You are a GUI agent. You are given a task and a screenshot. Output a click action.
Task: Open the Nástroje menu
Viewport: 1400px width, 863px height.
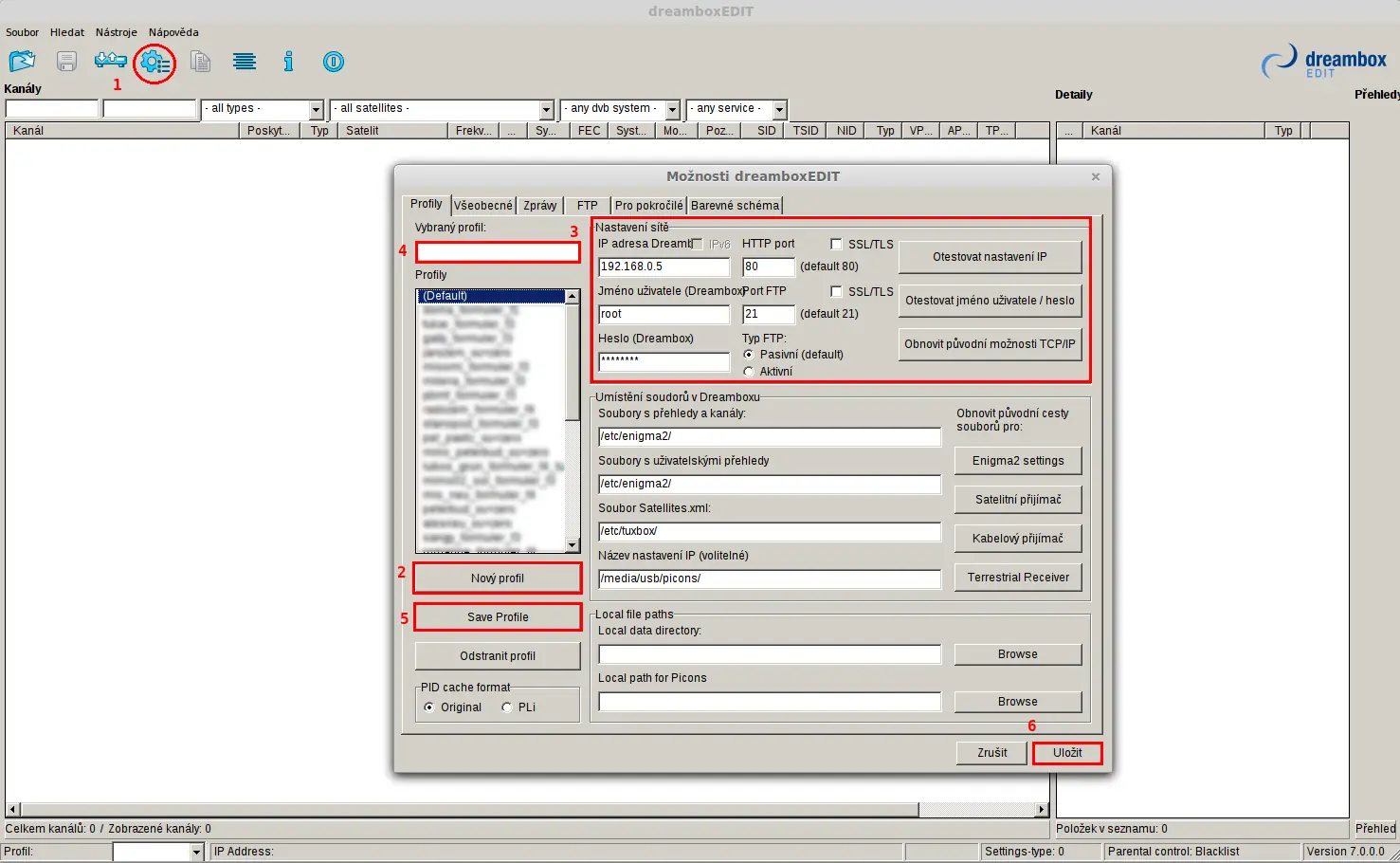pyautogui.click(x=117, y=32)
